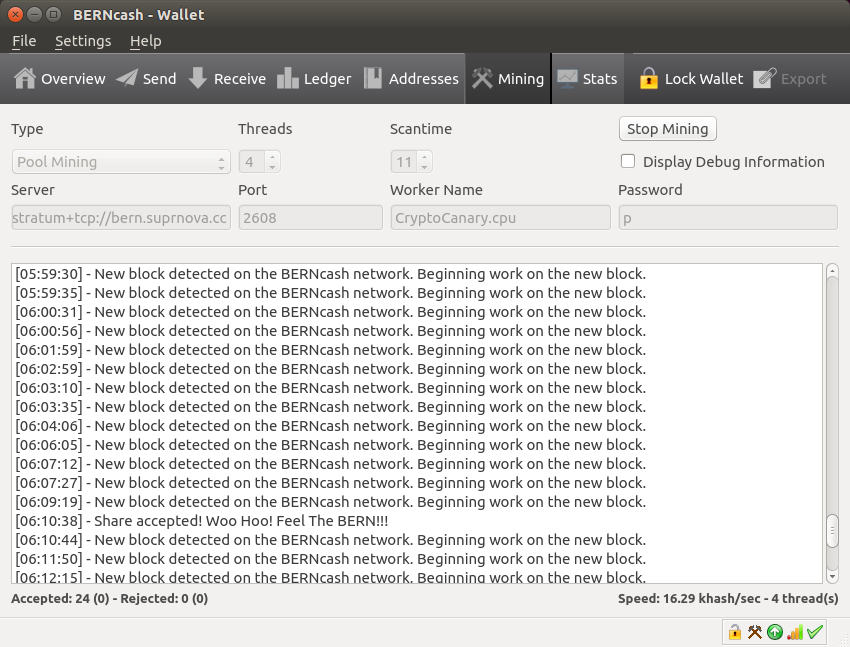Click the Lock Wallet button label
The image size is (850, 647).
pos(704,79)
